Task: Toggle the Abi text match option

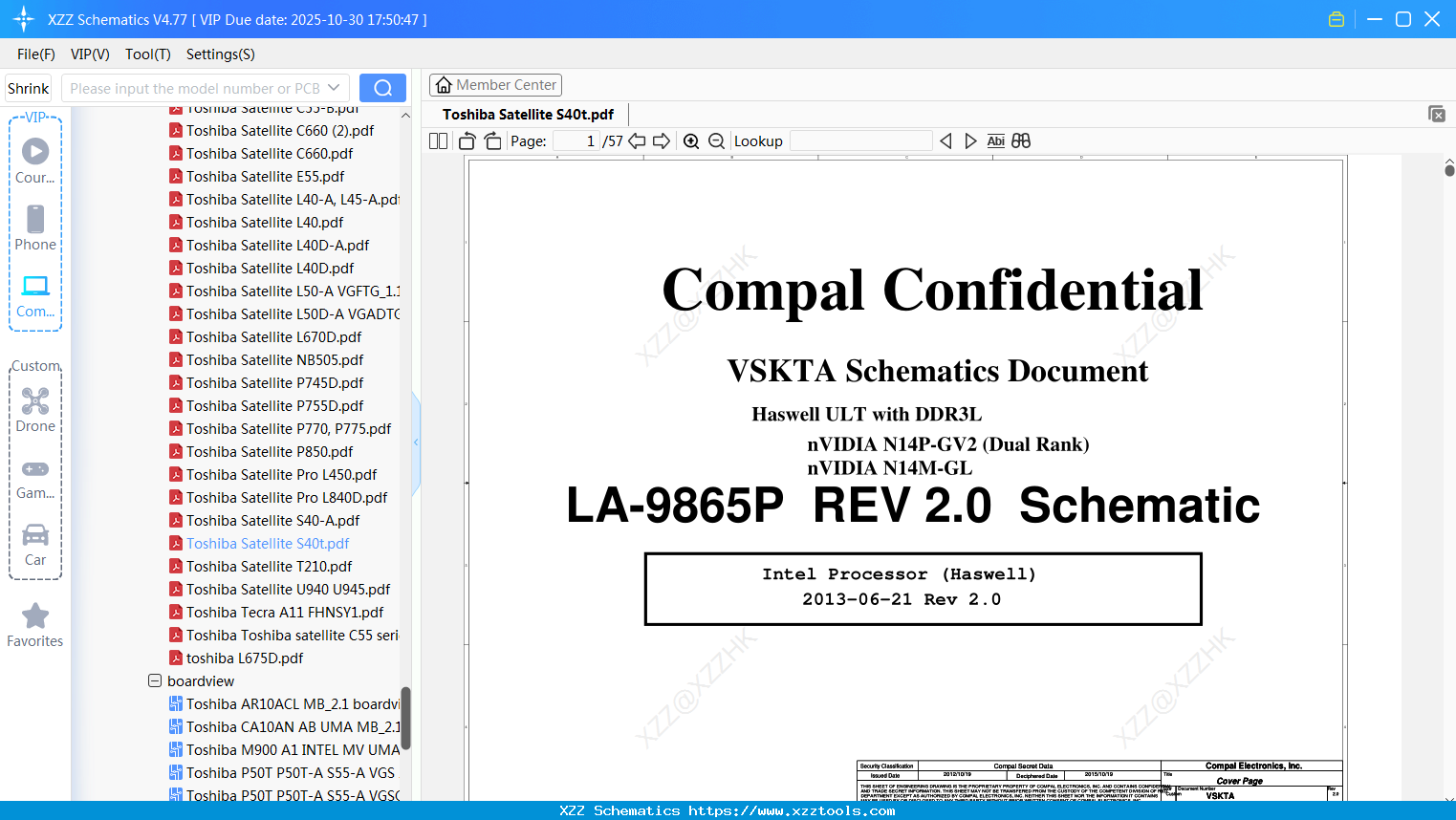Action: [x=996, y=141]
